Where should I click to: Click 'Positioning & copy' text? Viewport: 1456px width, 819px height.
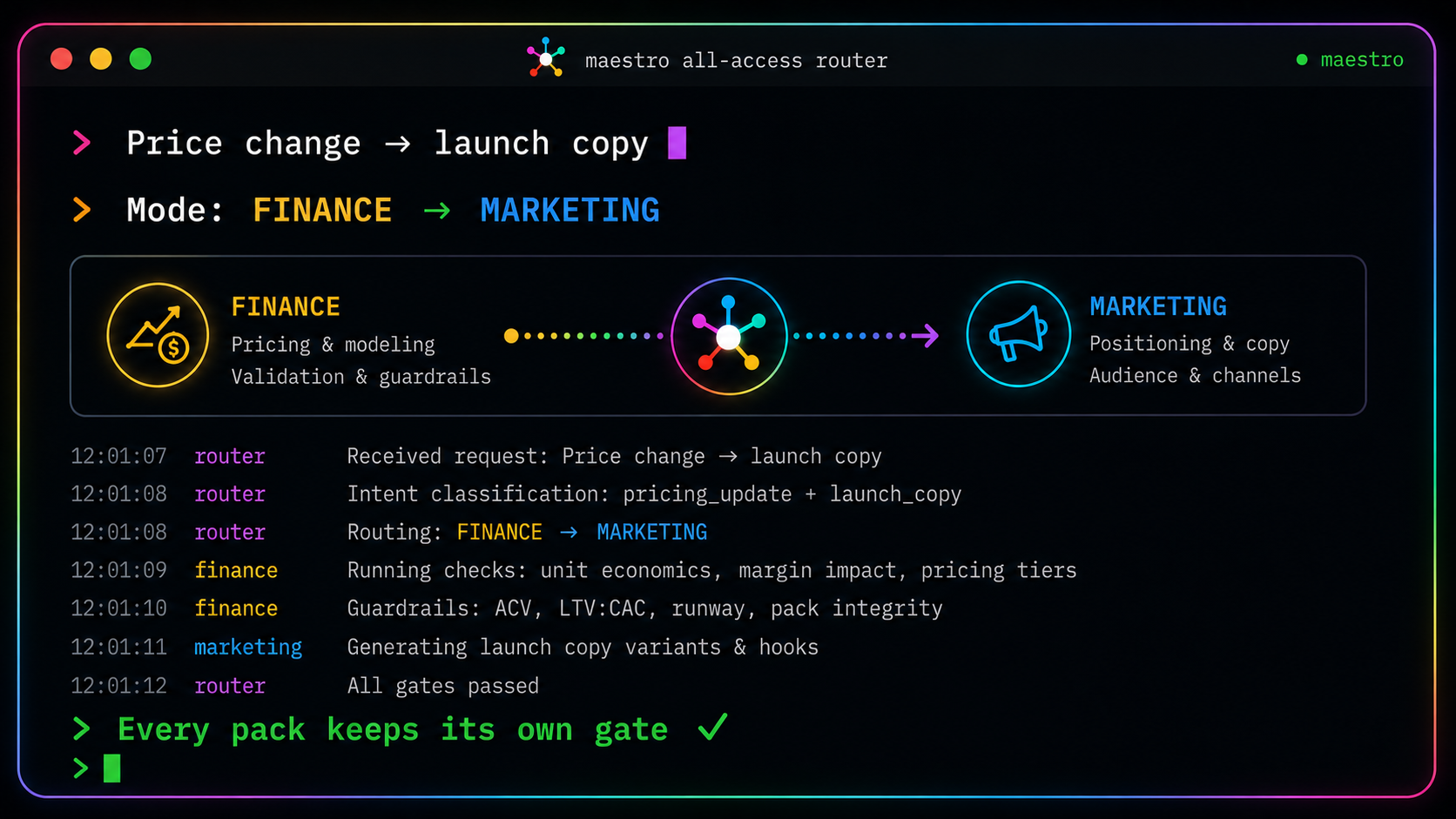tap(1190, 344)
